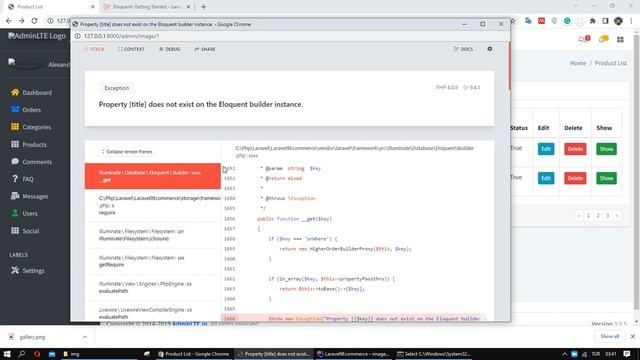Click Show all downloads
Screen dimensions: 640x360
click(609, 336)
